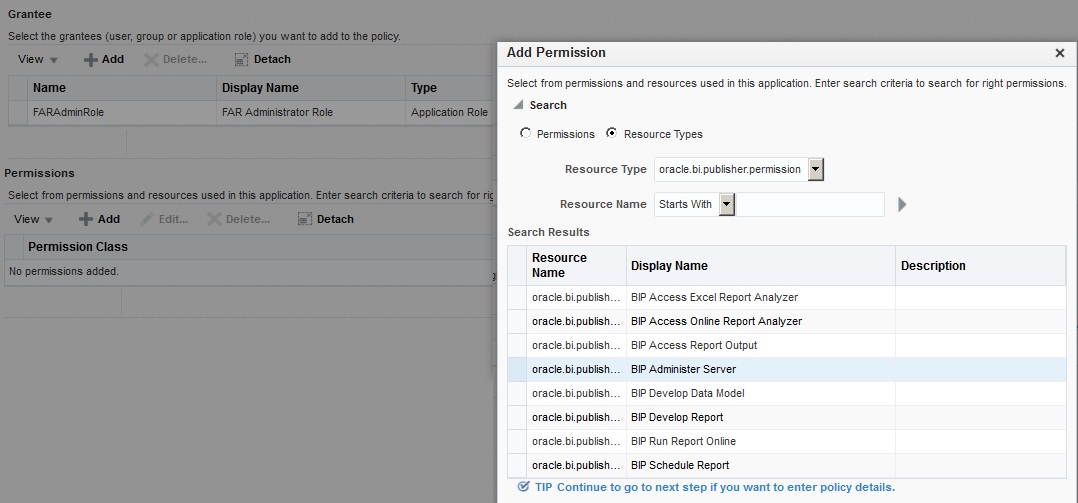The width and height of the screenshot is (1078, 503).
Task: Click the Add plus icon in Grantee toolbar
Action: click(x=90, y=60)
